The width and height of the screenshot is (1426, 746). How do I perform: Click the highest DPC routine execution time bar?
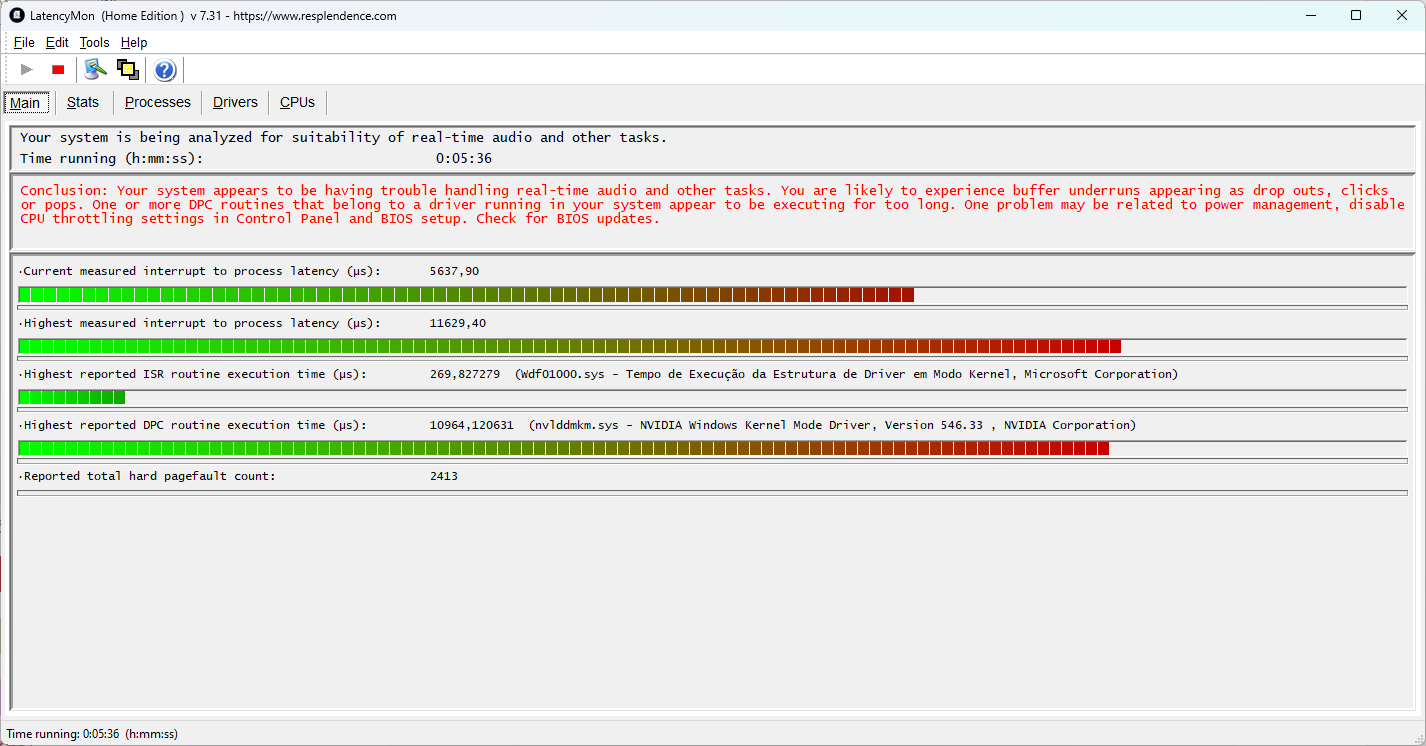pyautogui.click(x=712, y=448)
